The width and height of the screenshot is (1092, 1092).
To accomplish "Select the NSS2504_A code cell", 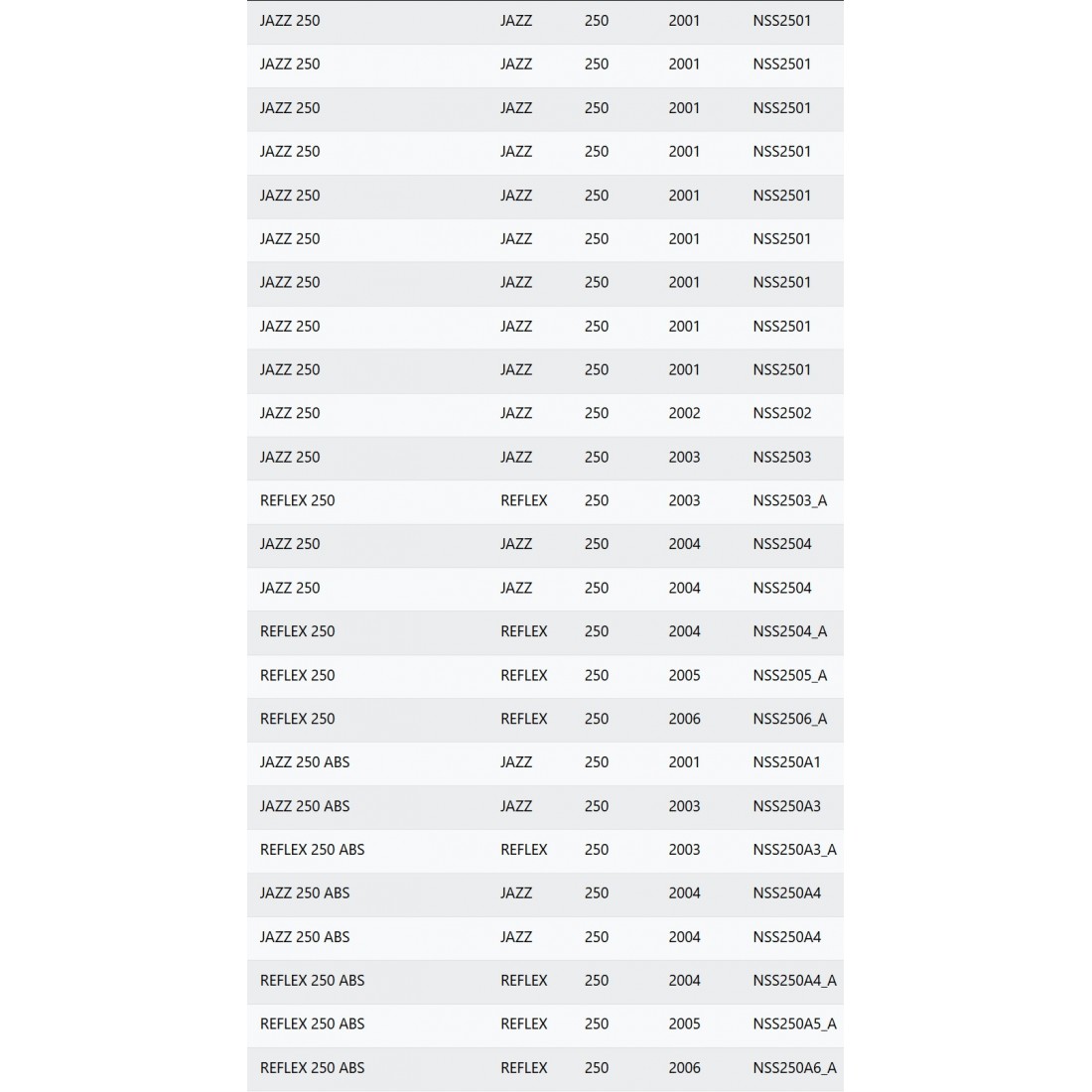I will click(789, 631).
